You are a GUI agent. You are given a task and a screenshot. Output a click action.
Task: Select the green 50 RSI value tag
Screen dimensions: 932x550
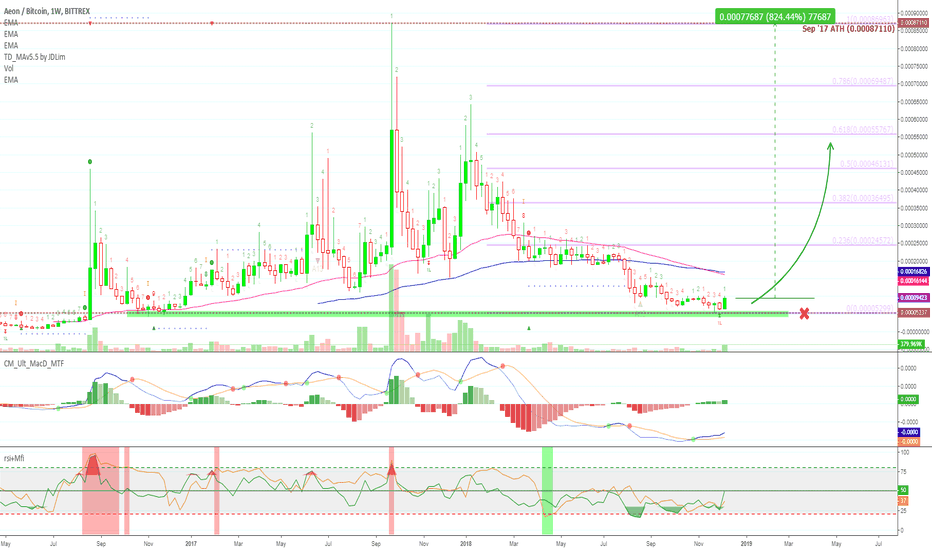(903, 490)
